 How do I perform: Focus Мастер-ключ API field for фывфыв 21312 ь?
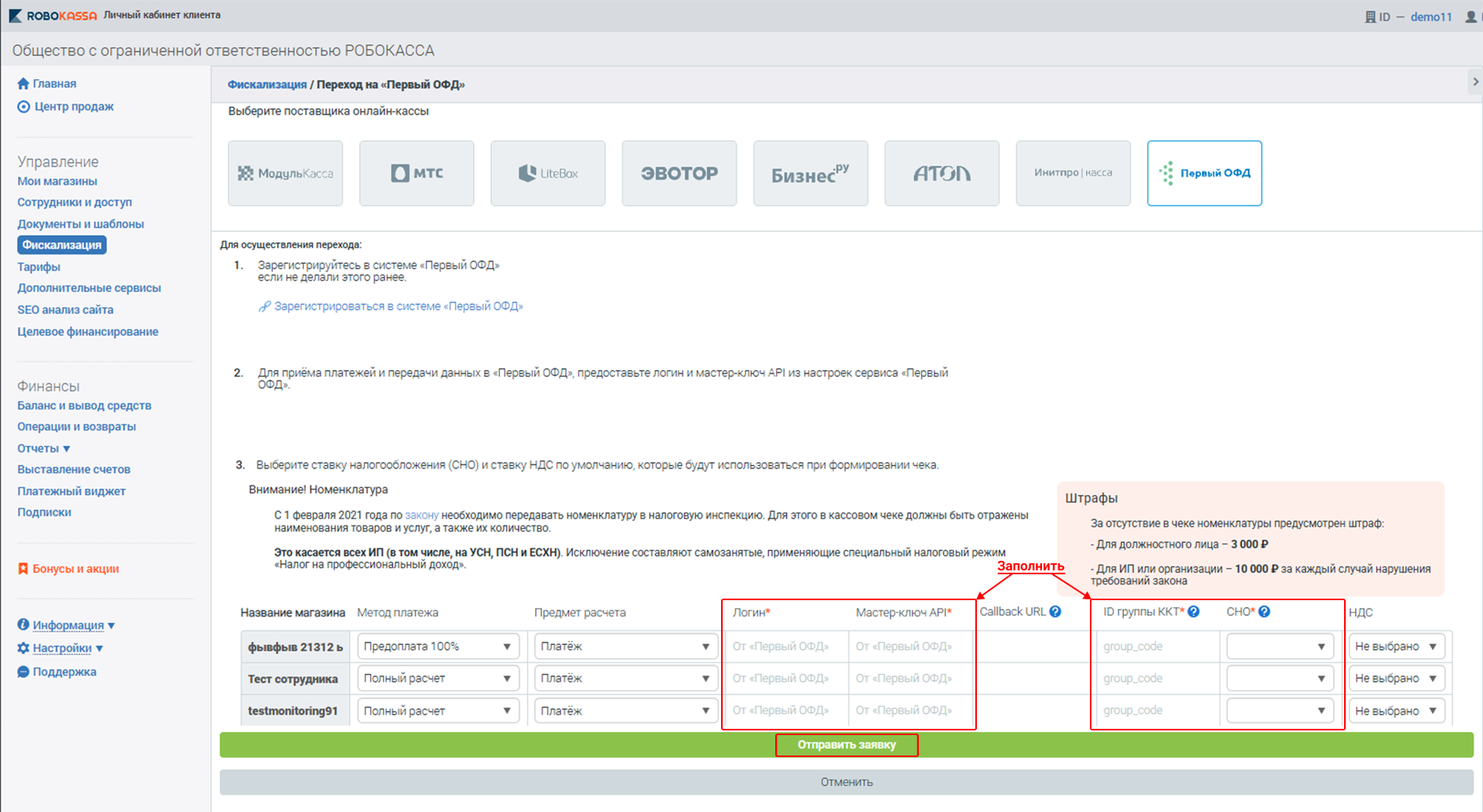click(912, 646)
